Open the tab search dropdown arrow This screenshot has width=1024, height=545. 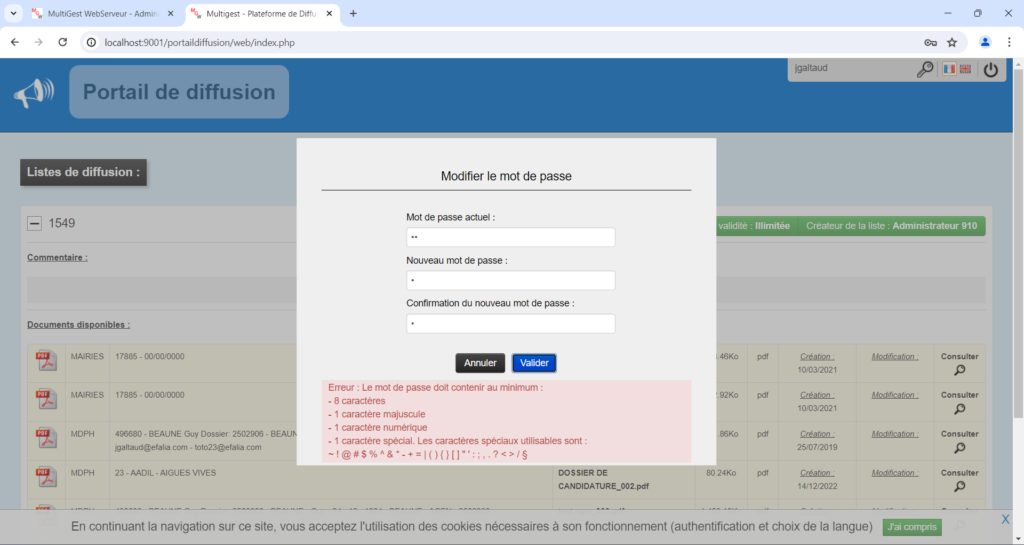click(14, 14)
